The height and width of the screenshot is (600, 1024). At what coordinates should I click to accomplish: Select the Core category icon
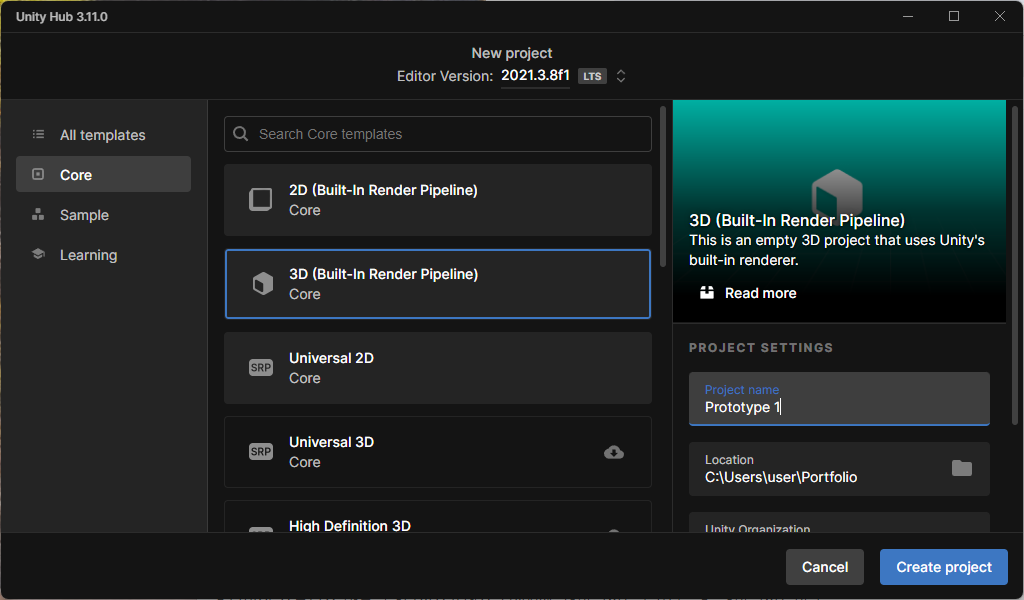coord(39,174)
